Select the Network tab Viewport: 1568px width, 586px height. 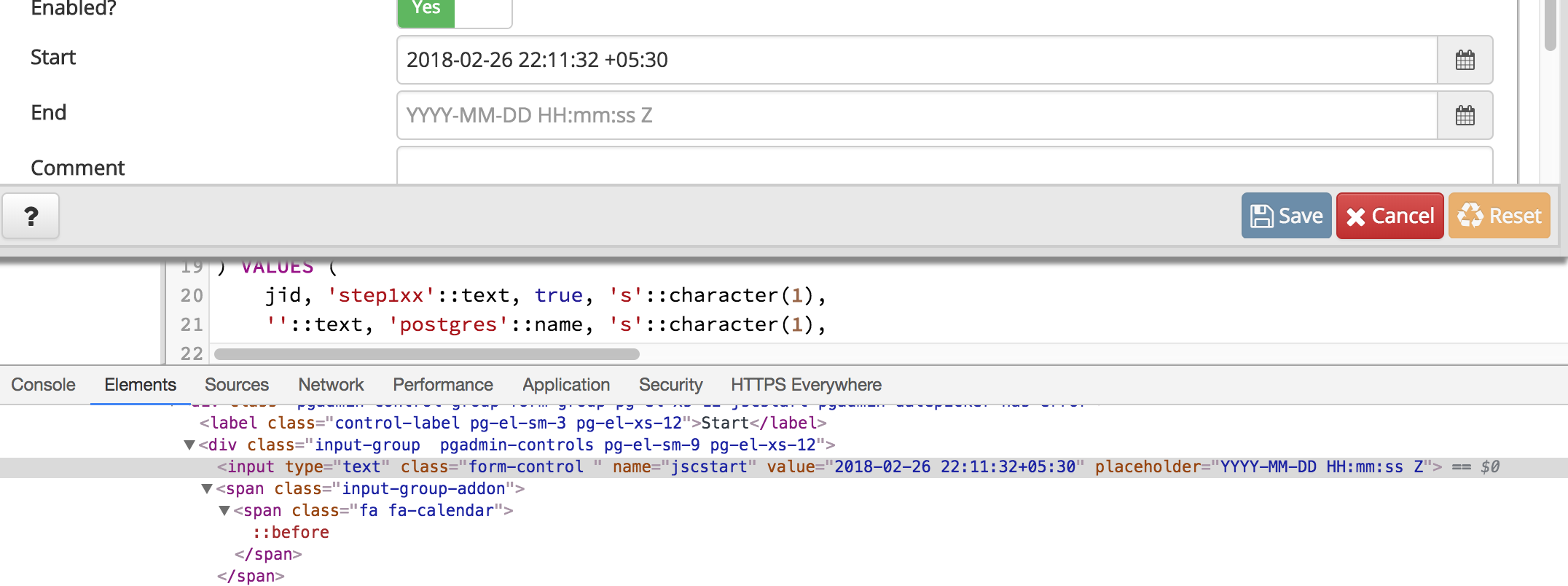331,385
